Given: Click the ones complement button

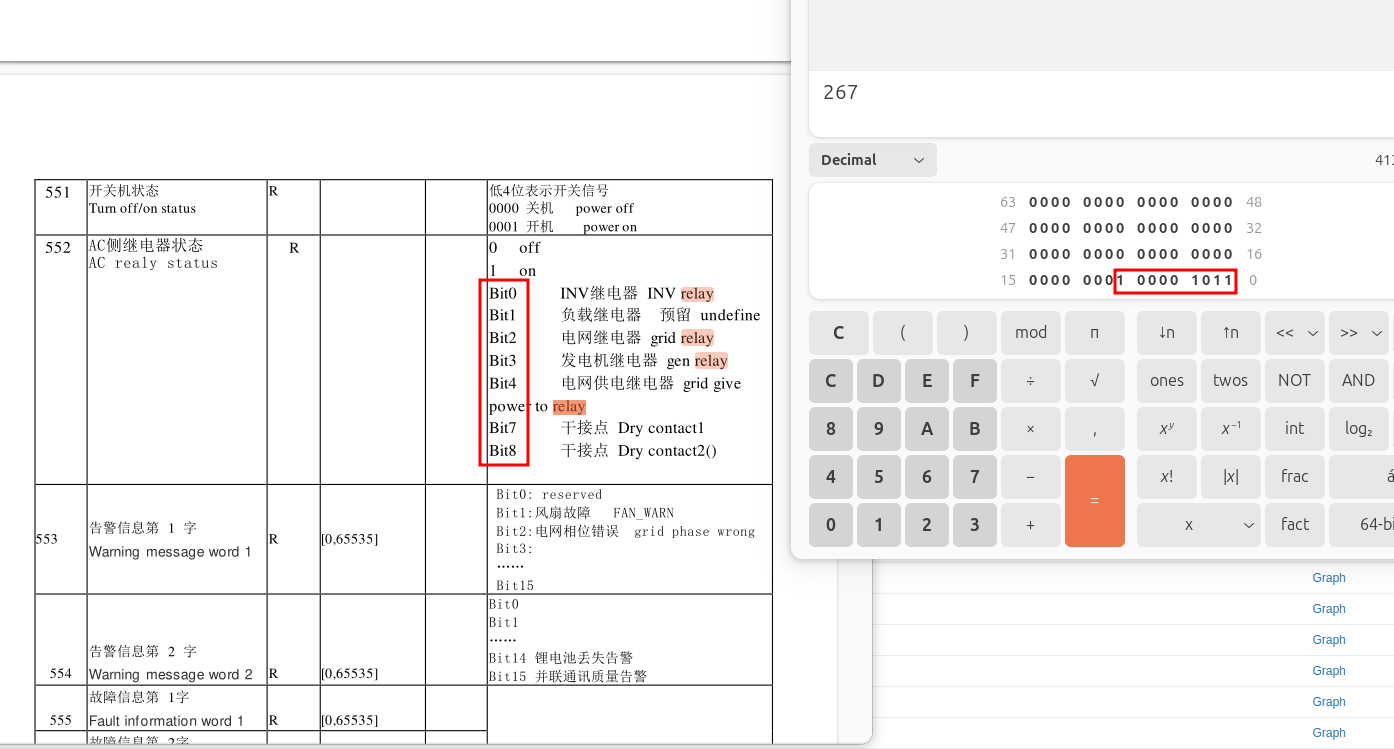Looking at the screenshot, I should coord(1166,381).
